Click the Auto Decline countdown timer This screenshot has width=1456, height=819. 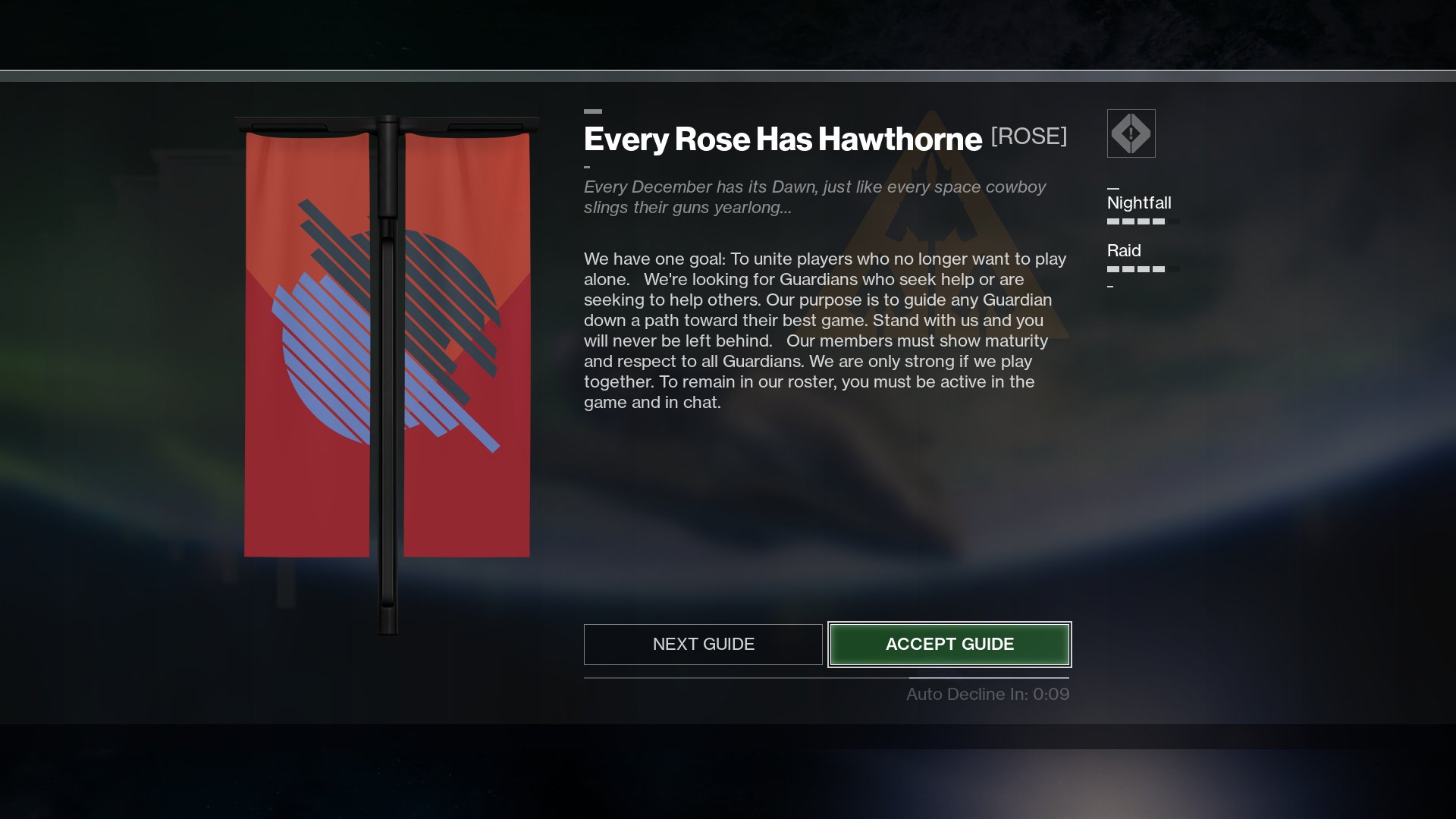coord(987,694)
